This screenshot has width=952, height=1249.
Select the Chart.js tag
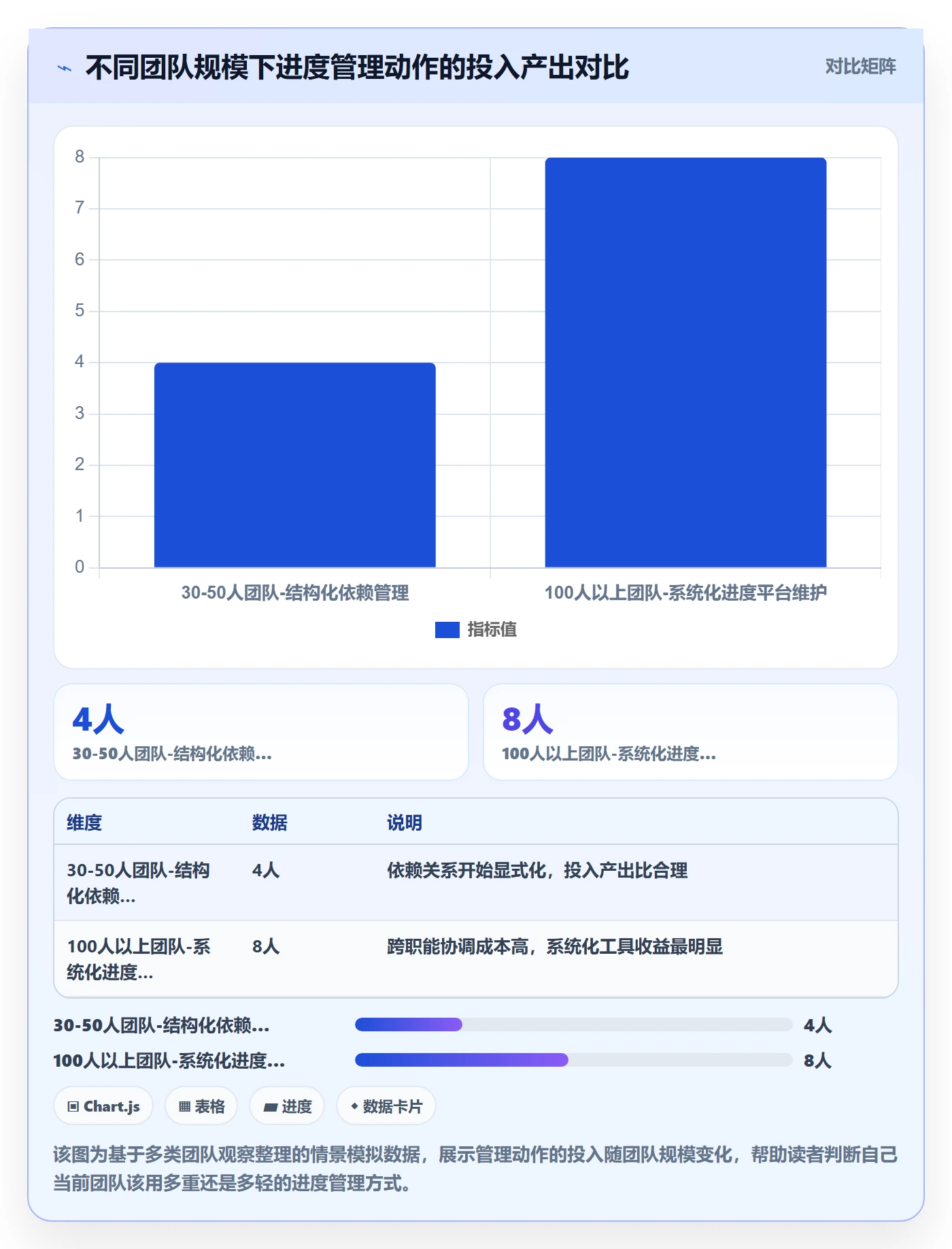click(103, 1106)
